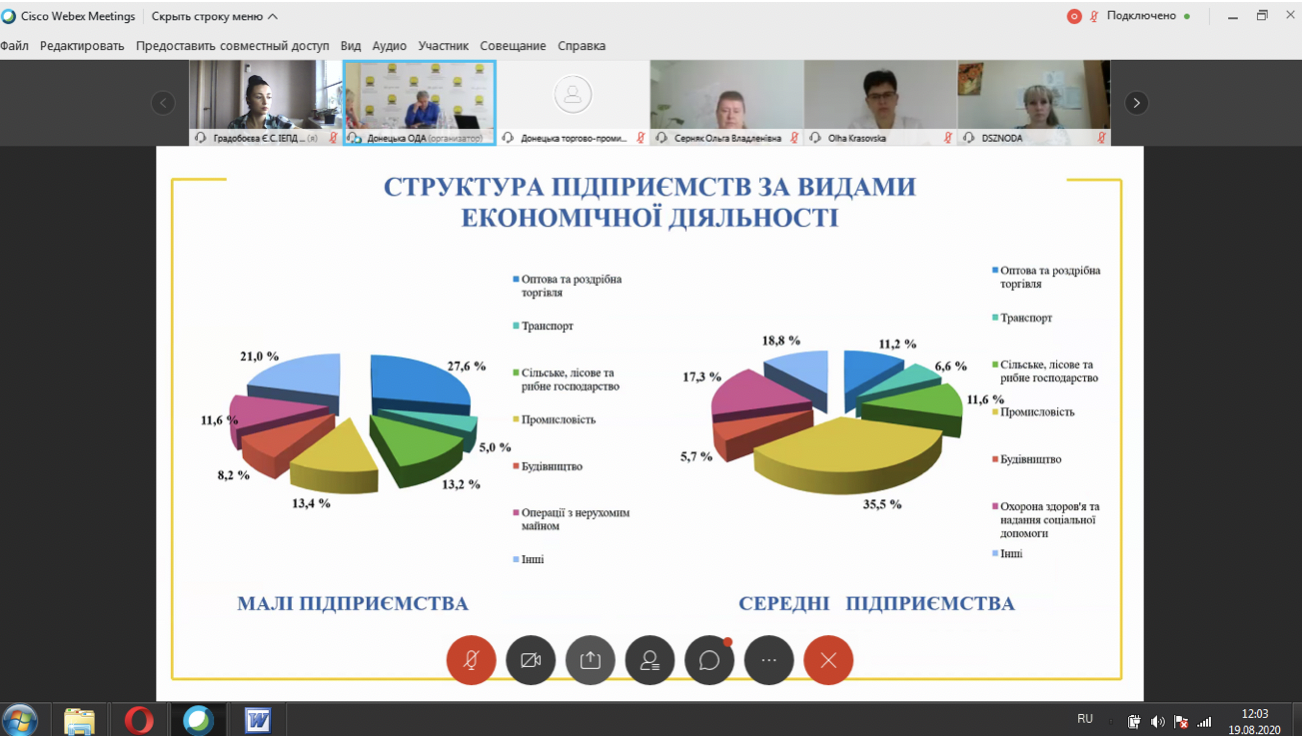
Task: Open the Вид menu
Action: (350, 46)
